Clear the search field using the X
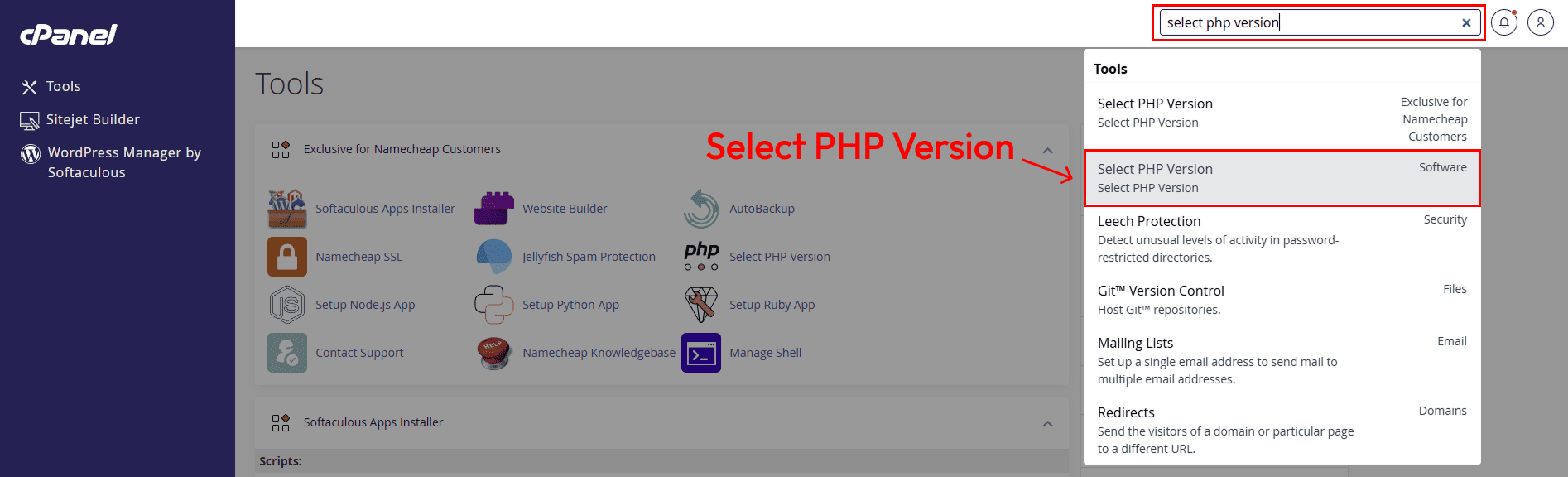1568x477 pixels. pos(1465,22)
